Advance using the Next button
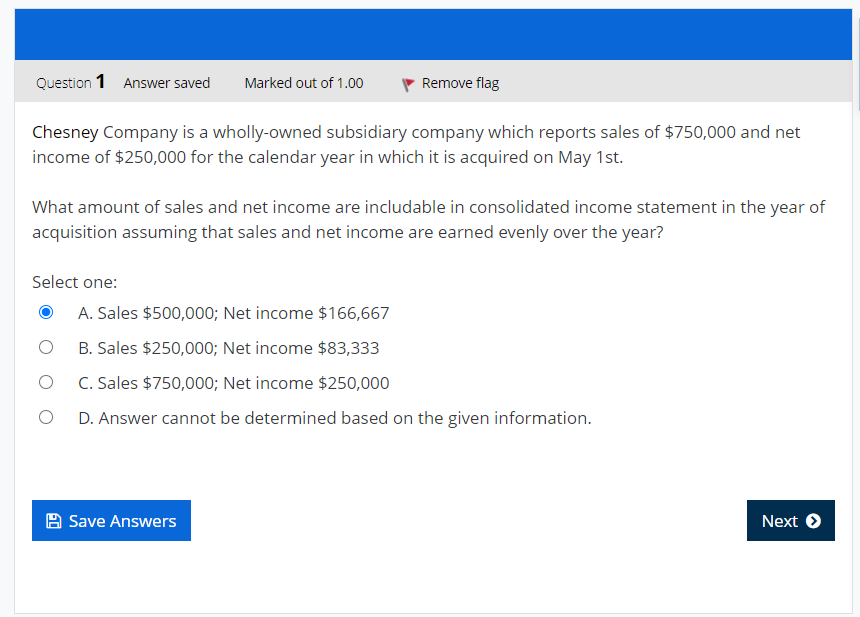This screenshot has height=617, width=860. click(x=790, y=520)
